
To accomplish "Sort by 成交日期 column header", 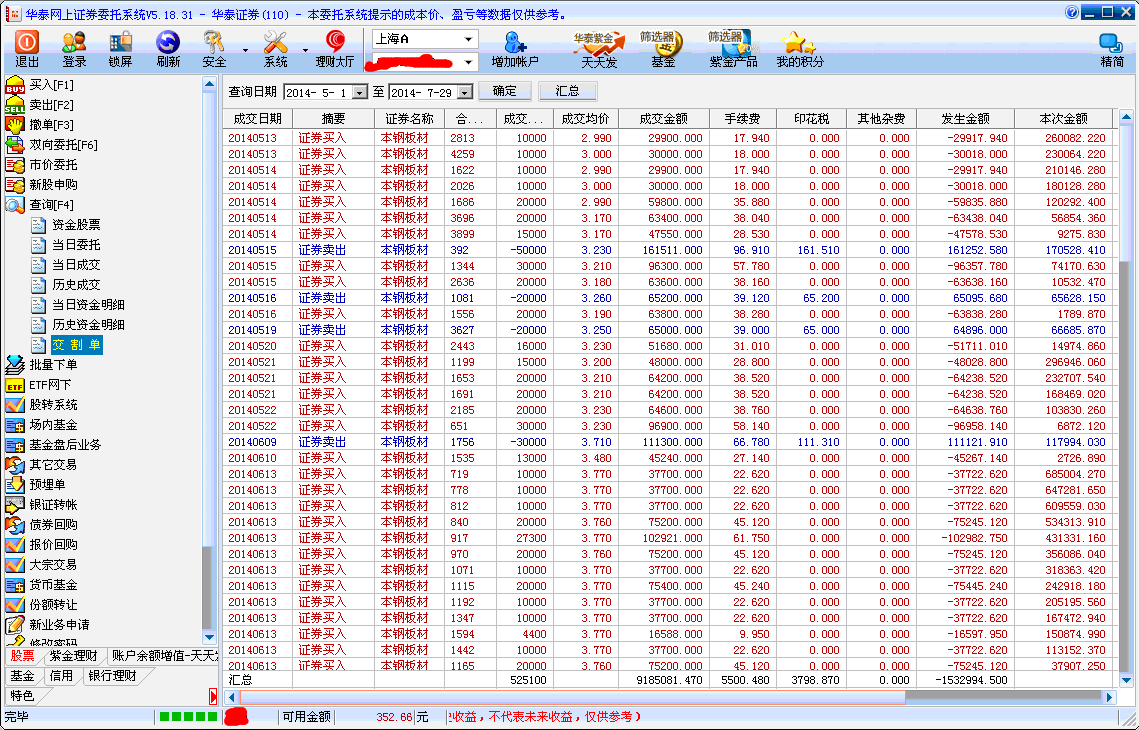I will click(x=257, y=119).
